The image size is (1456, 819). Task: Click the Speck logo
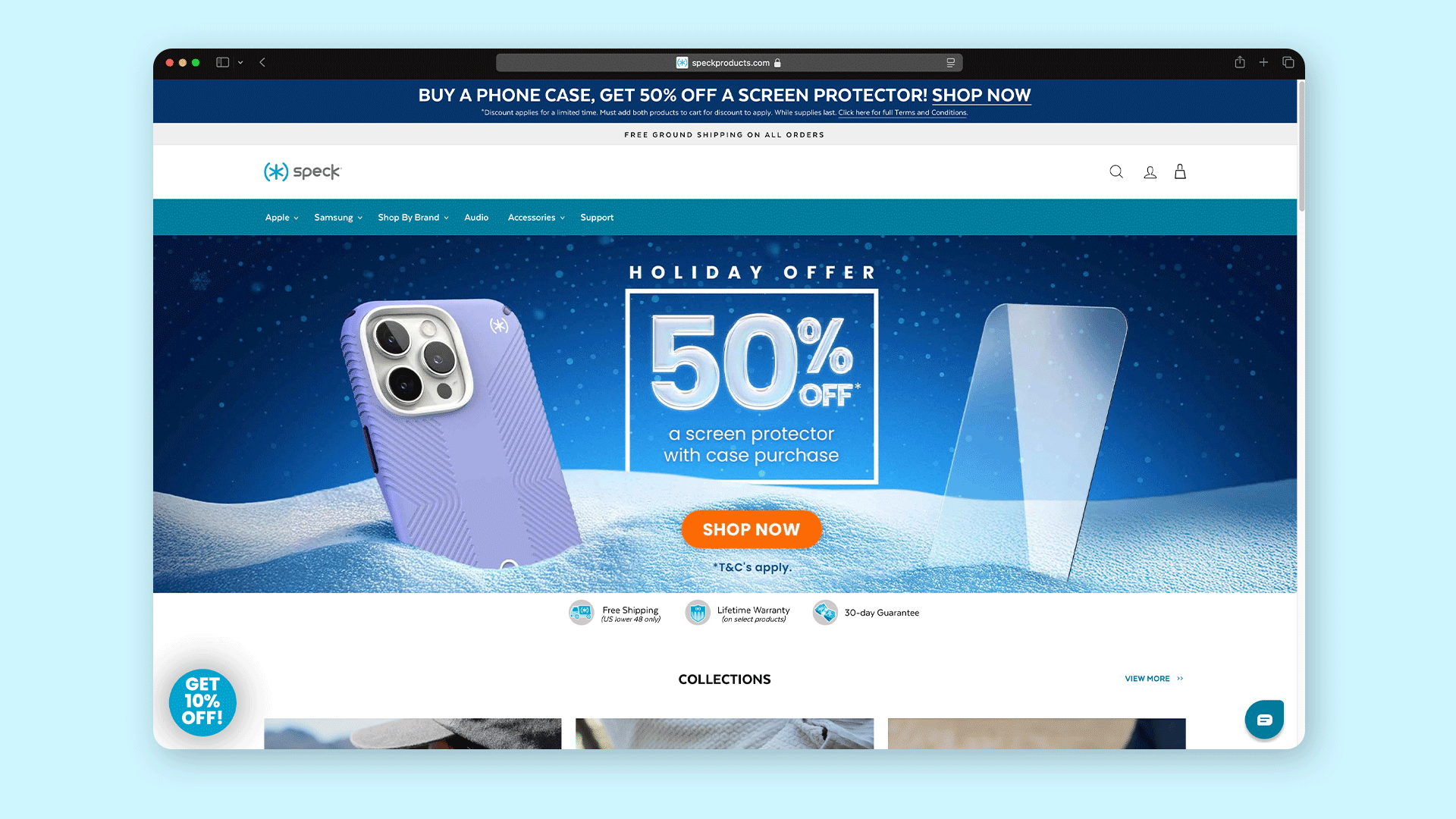click(303, 171)
